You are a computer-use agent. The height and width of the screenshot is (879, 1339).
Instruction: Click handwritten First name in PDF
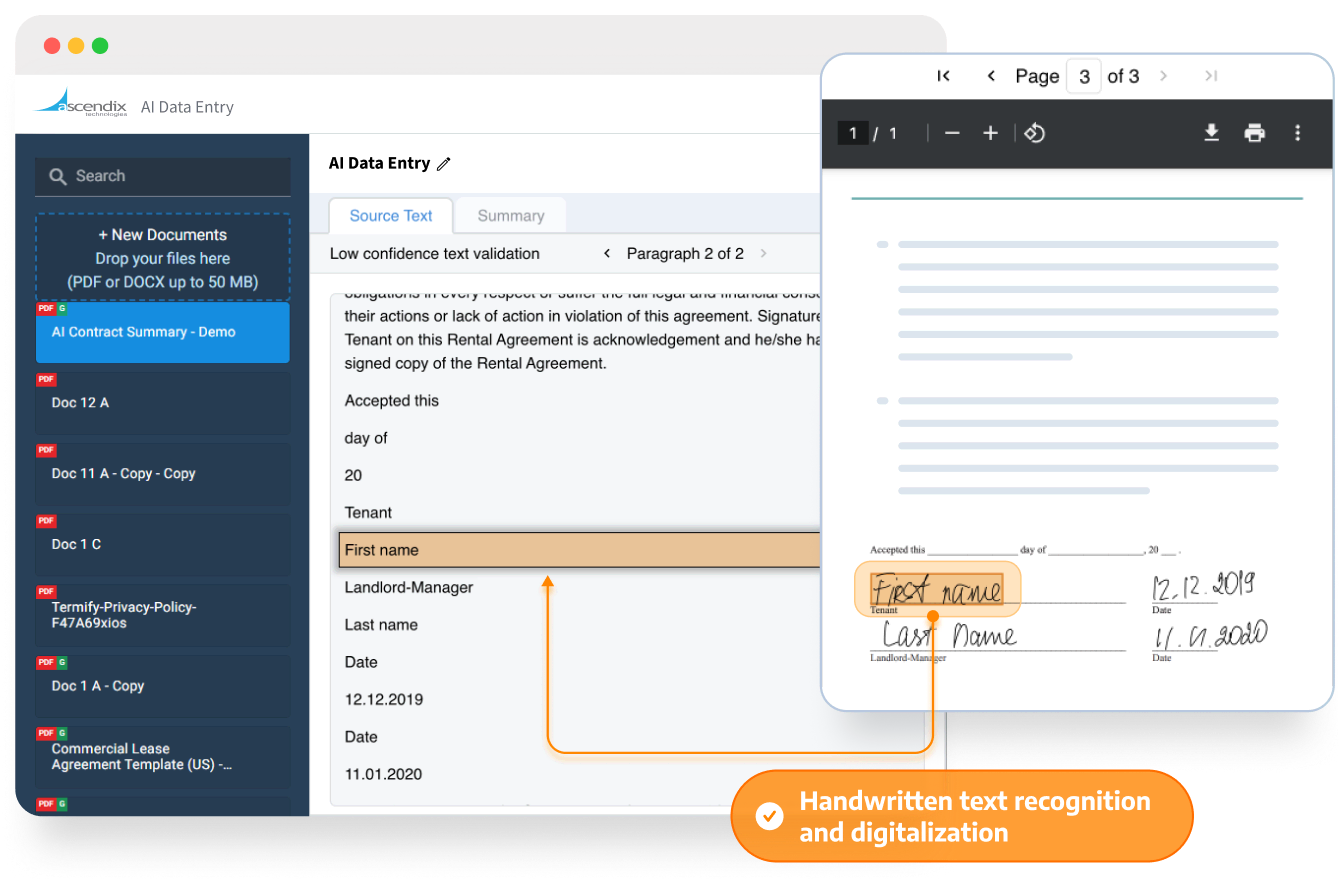937,588
